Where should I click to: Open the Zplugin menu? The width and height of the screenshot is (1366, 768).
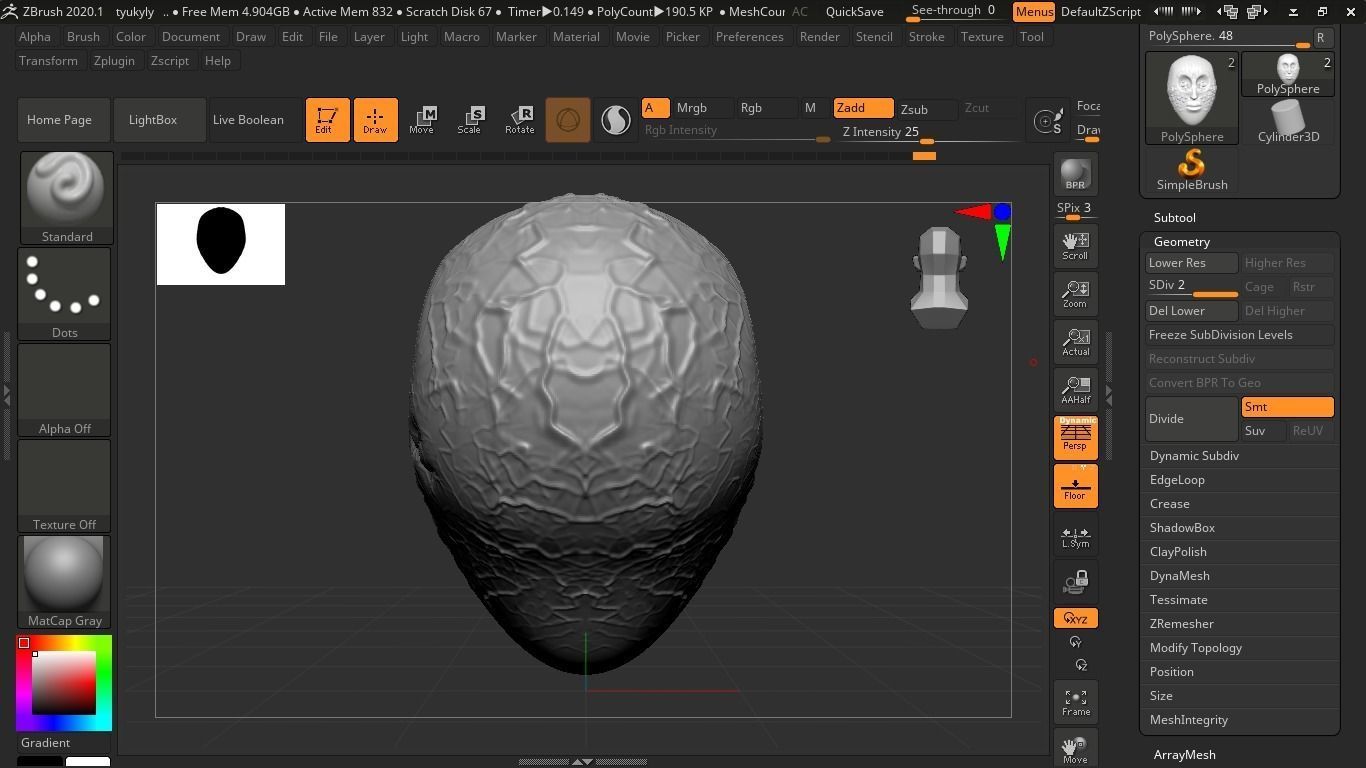point(114,61)
